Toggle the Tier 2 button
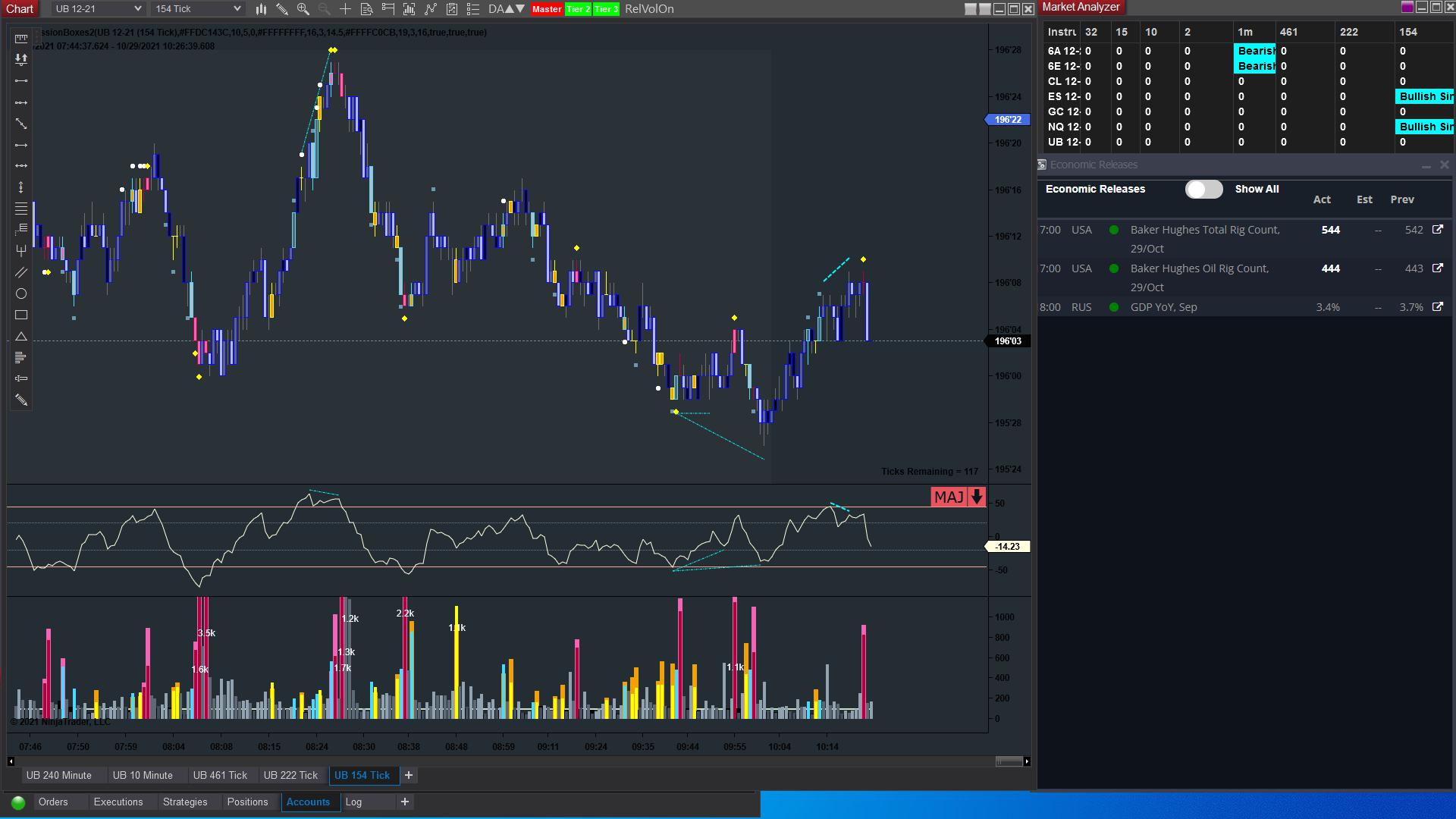This screenshot has width=1456, height=819. click(x=578, y=9)
